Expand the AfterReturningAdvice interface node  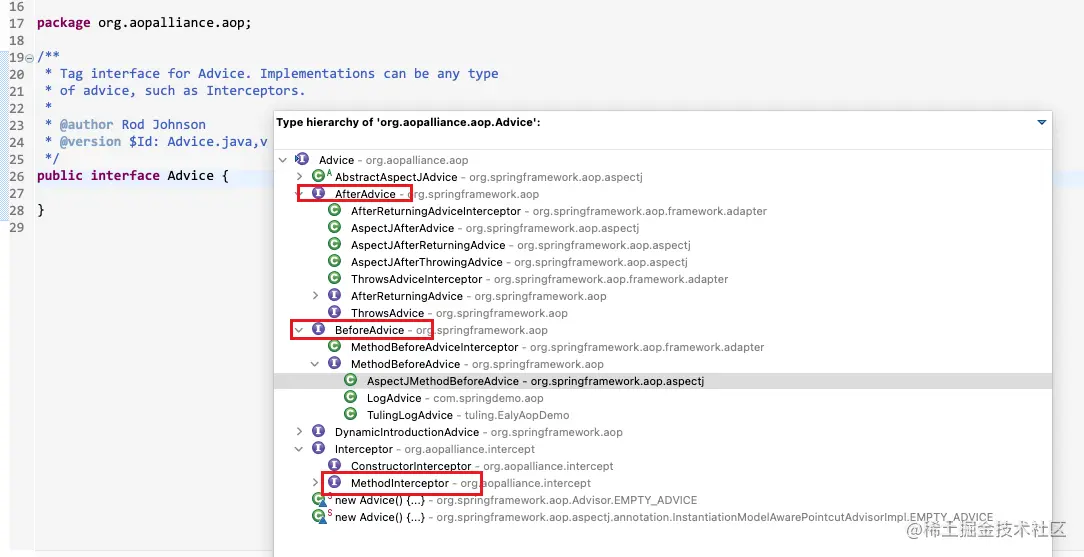[x=315, y=296]
